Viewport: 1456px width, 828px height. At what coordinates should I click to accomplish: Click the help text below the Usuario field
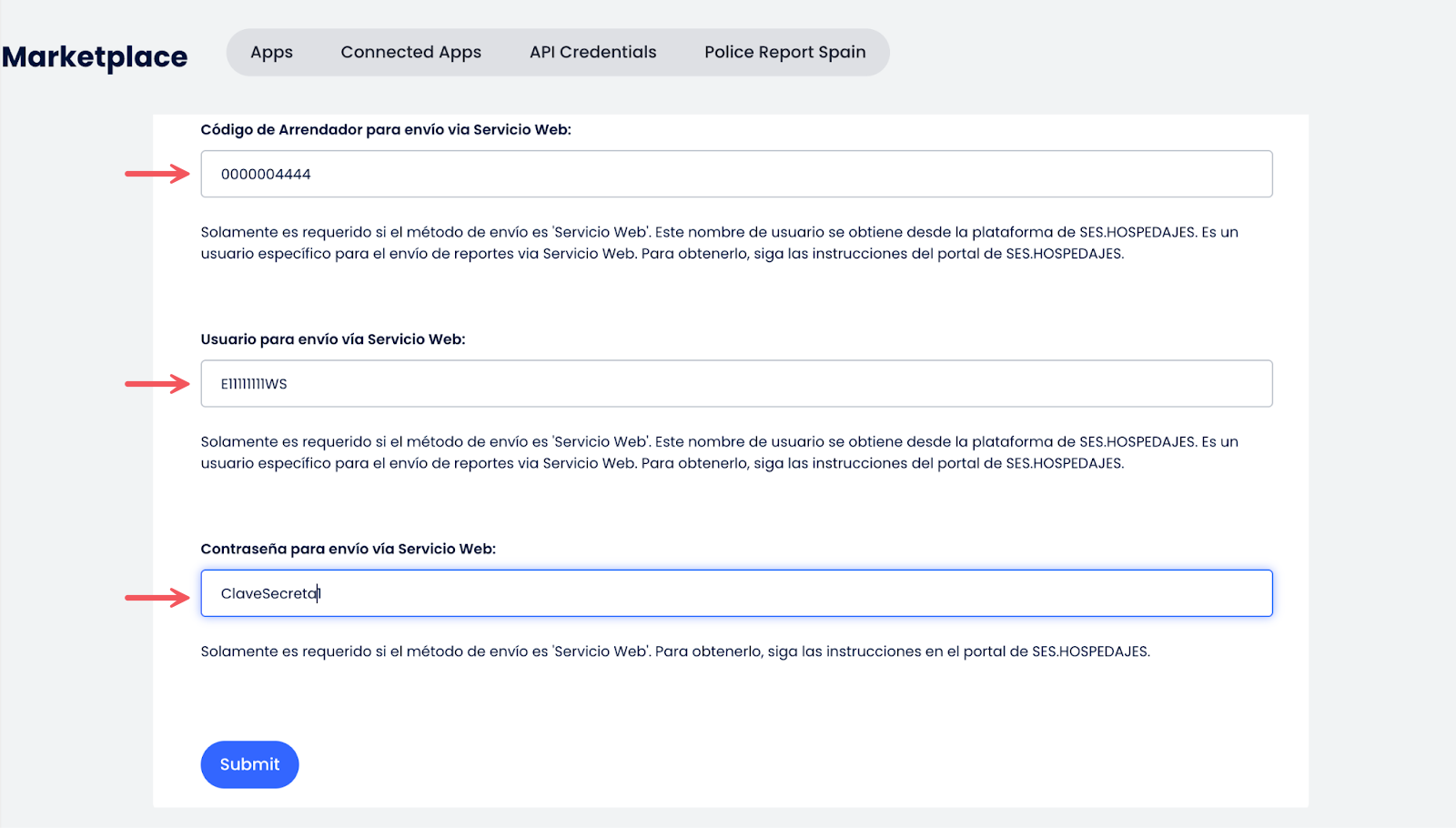[x=719, y=452]
